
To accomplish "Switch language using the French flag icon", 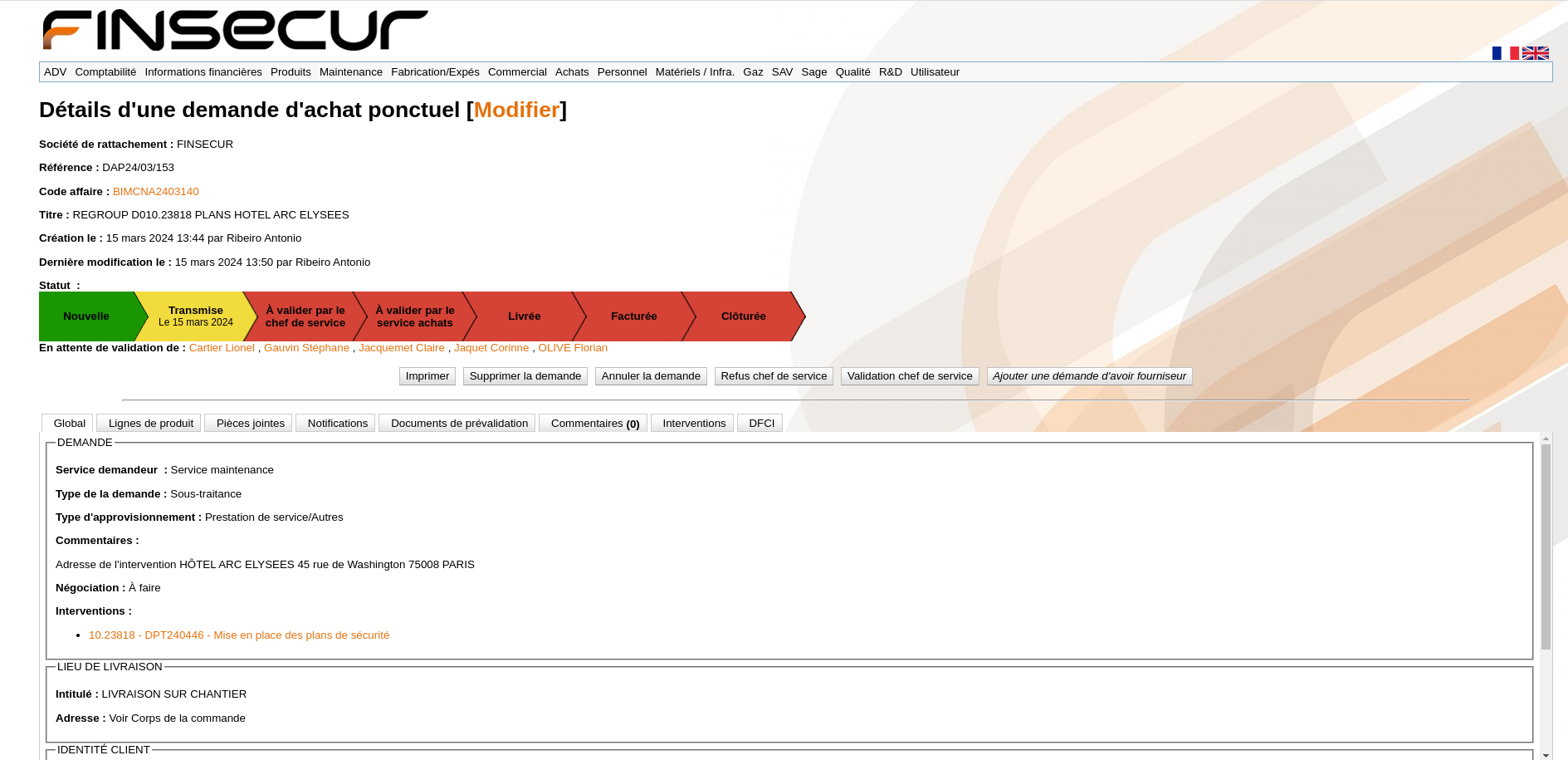I will point(1504,52).
